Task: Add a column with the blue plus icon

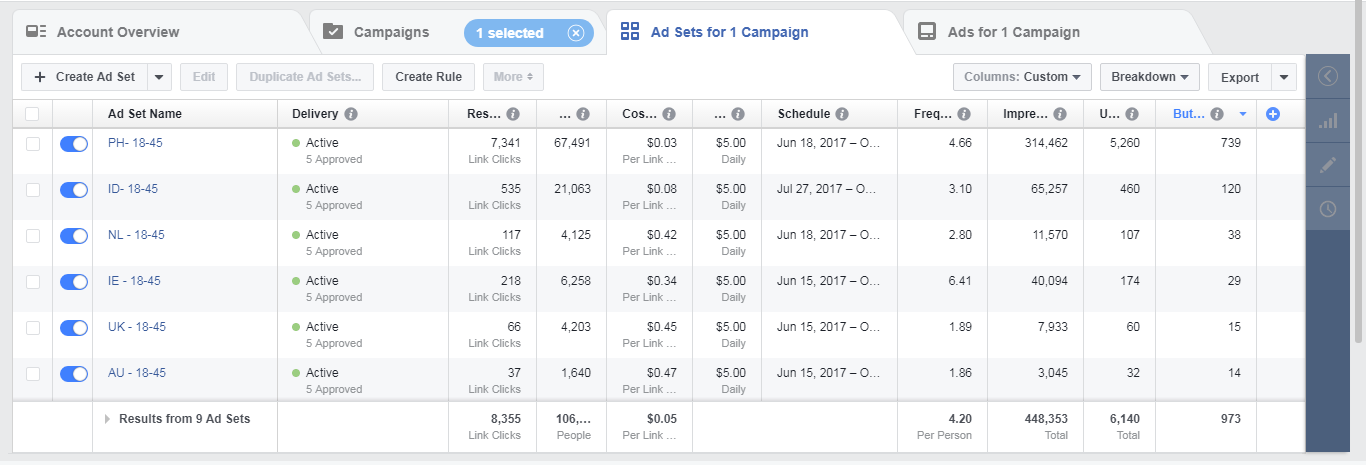Action: point(1273,114)
